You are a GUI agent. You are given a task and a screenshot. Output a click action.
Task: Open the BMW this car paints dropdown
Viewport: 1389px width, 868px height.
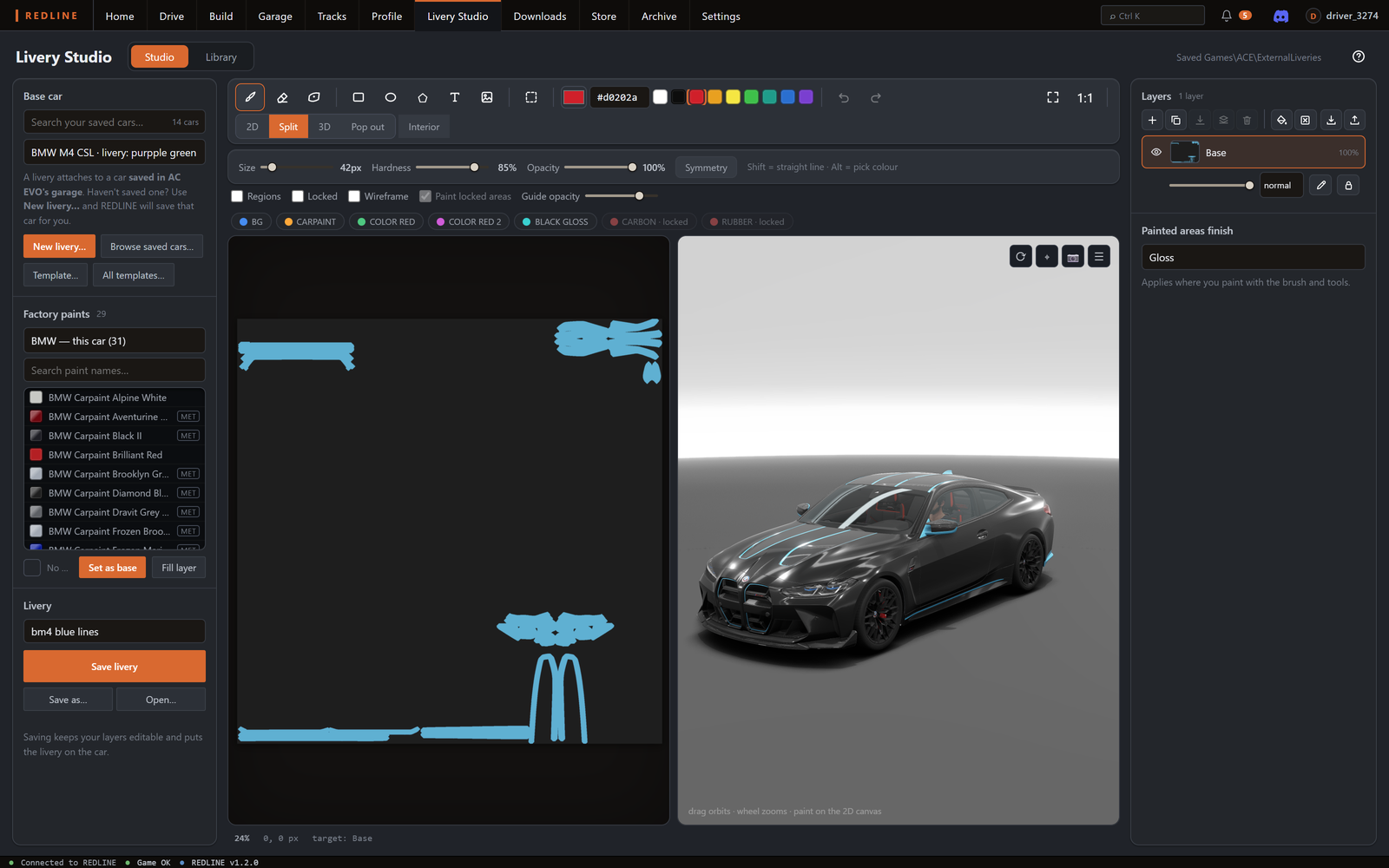tap(115, 340)
